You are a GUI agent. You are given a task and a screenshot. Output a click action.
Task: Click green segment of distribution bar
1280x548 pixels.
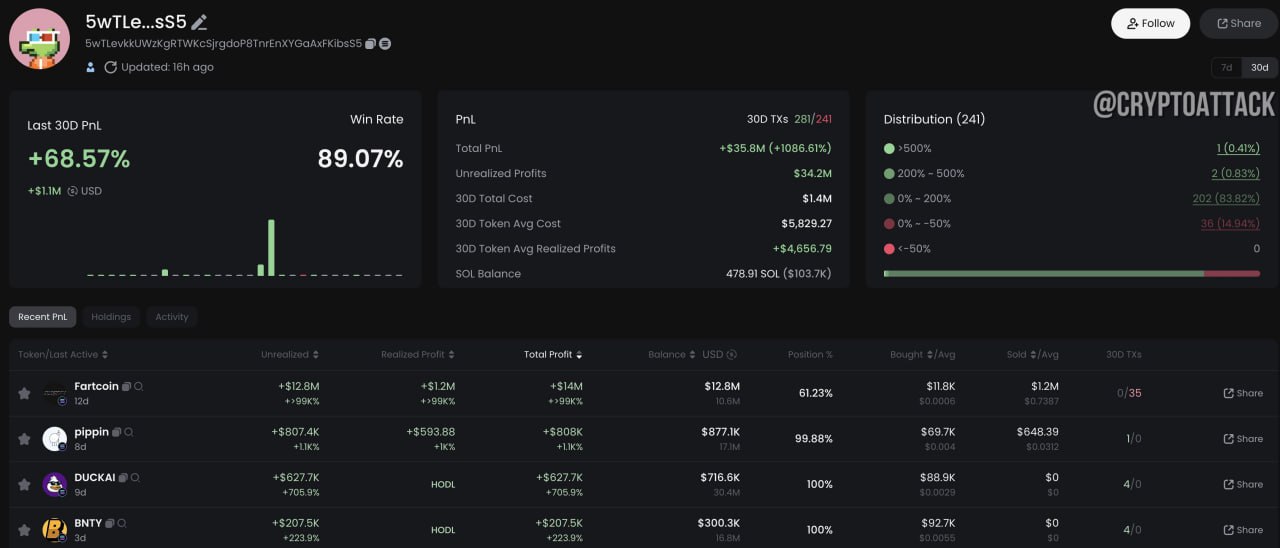[x=1044, y=273]
